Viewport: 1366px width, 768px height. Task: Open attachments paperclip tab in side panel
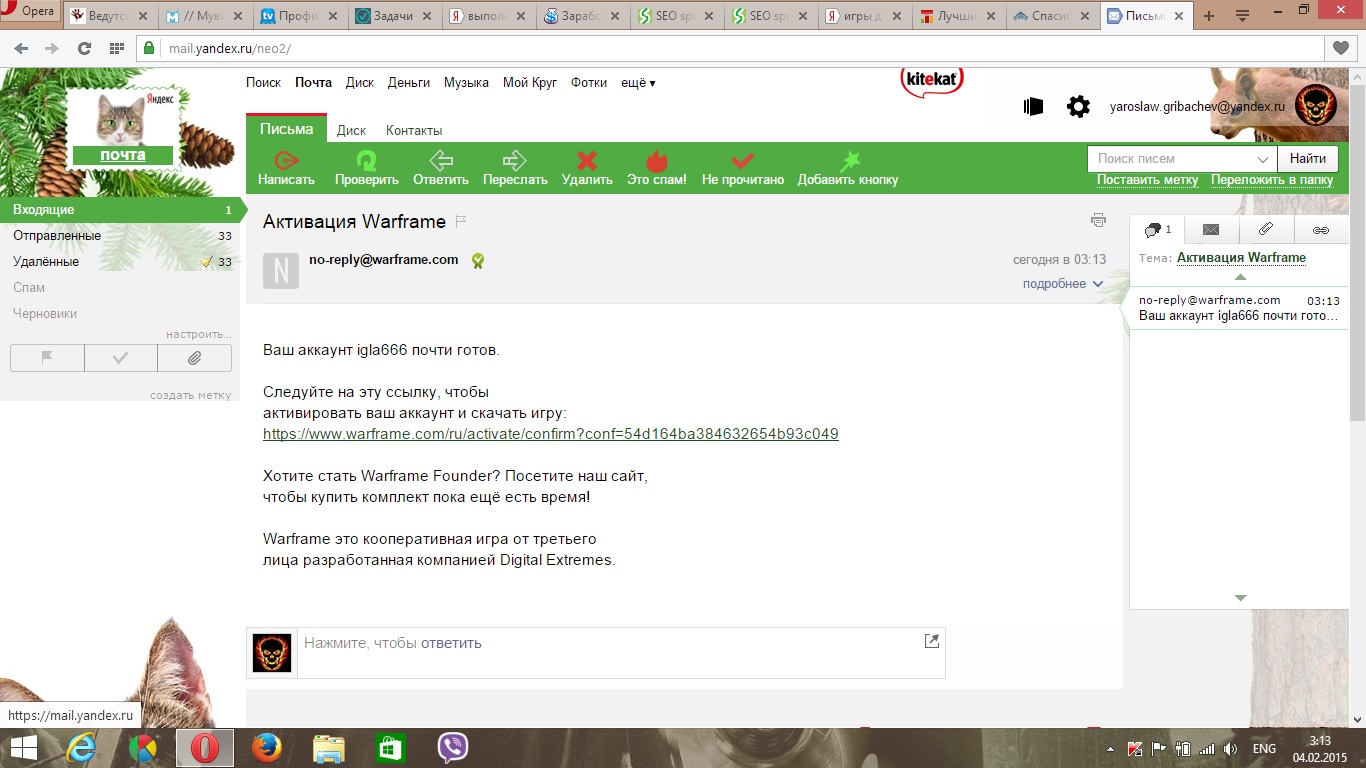(1266, 230)
